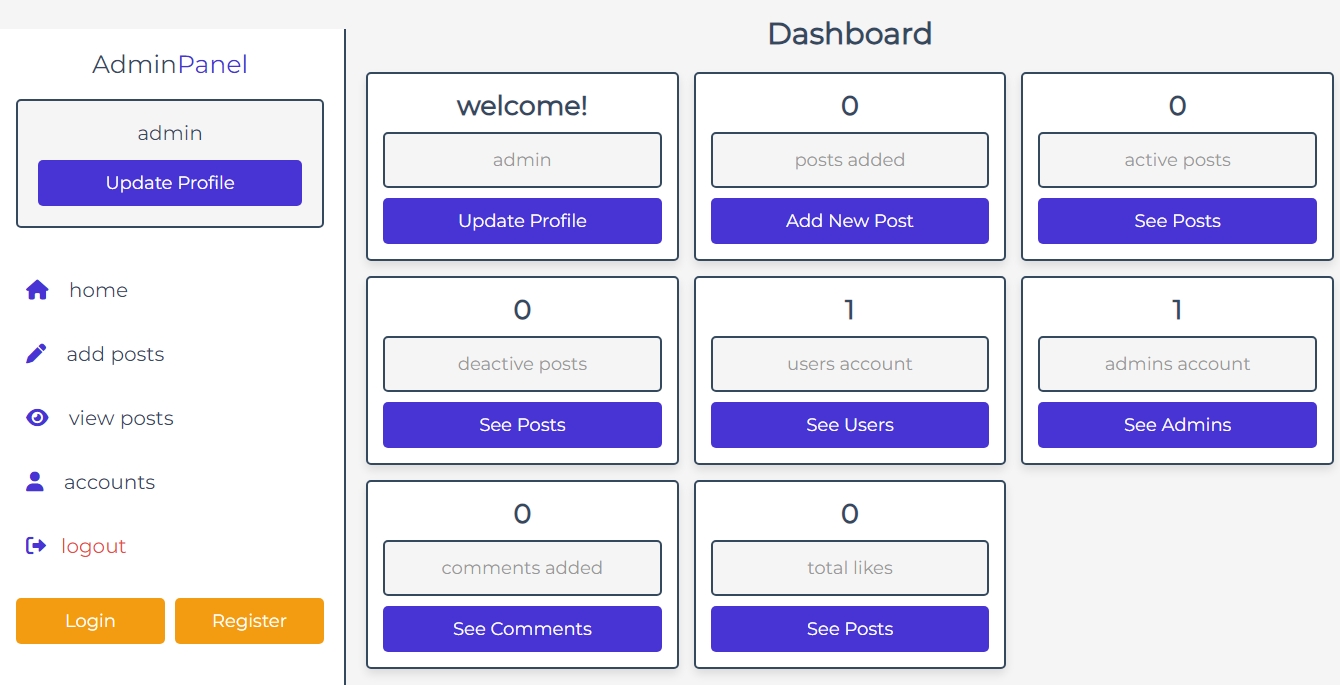Click Update Profile in the sidebar admin box
Image resolution: width=1340 pixels, height=685 pixels.
[170, 183]
